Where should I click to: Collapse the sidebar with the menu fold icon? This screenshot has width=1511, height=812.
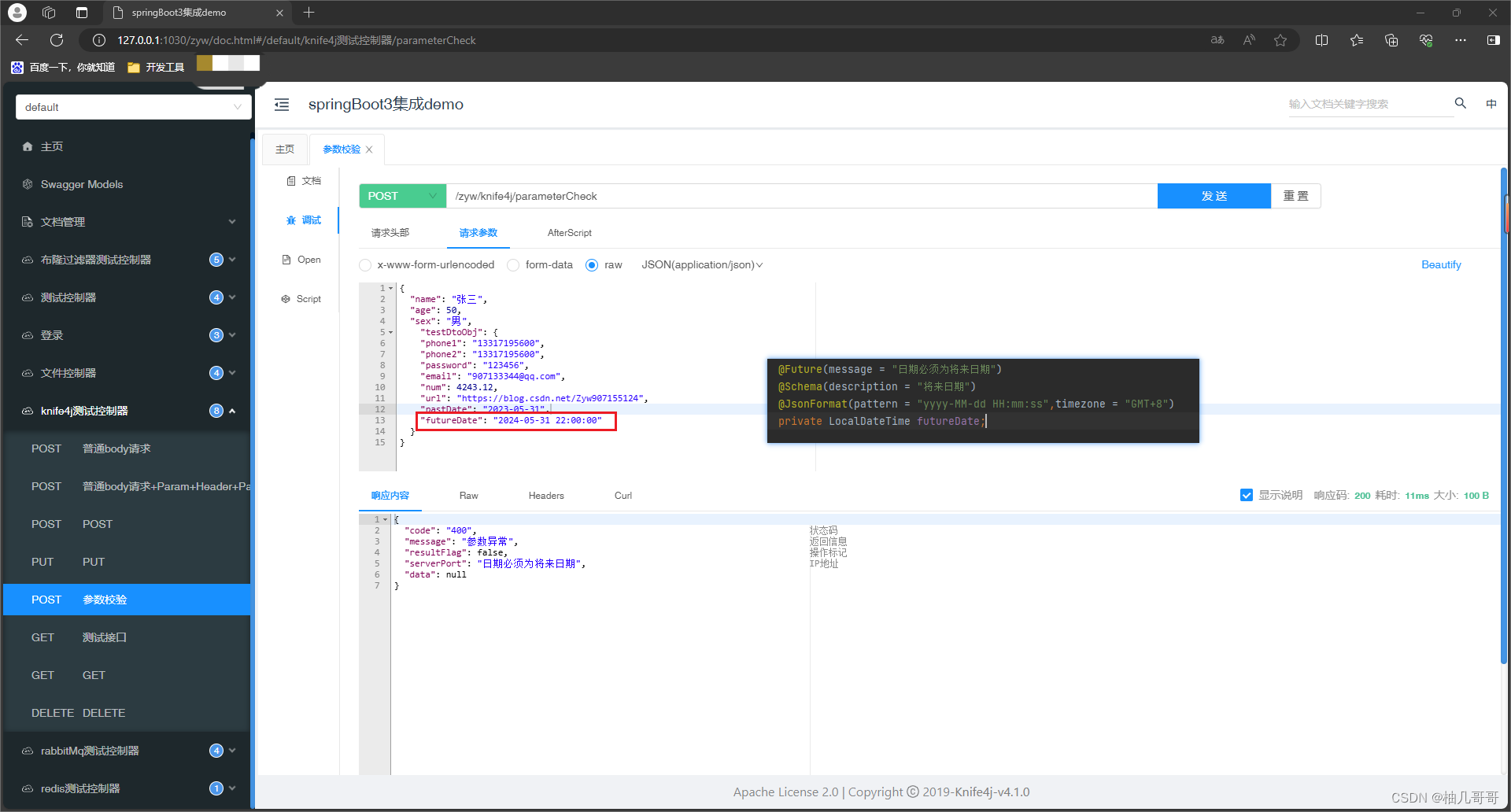[282, 105]
